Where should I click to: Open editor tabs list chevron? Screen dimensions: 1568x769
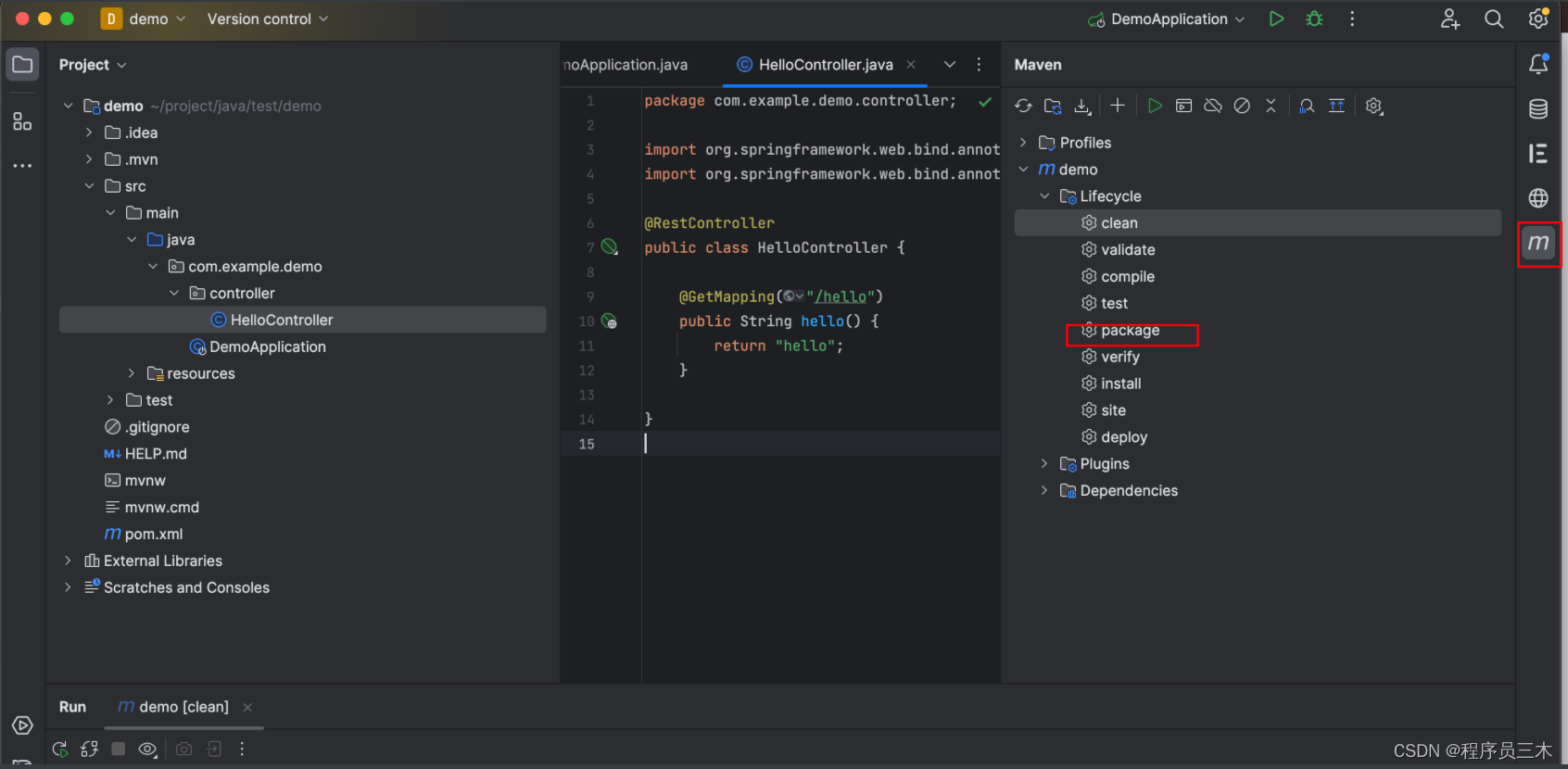tap(950, 64)
